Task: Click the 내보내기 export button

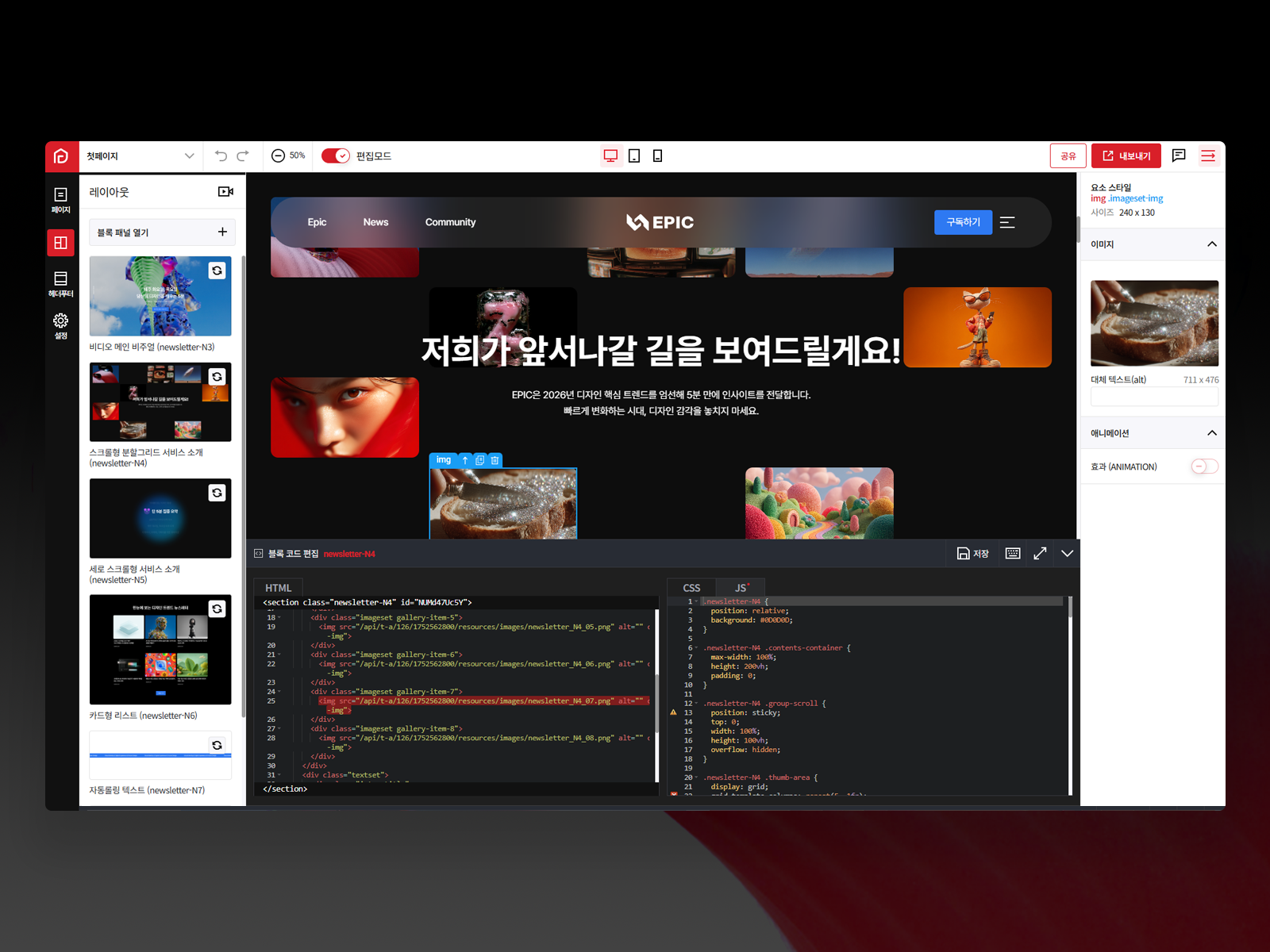Action: click(x=1126, y=156)
